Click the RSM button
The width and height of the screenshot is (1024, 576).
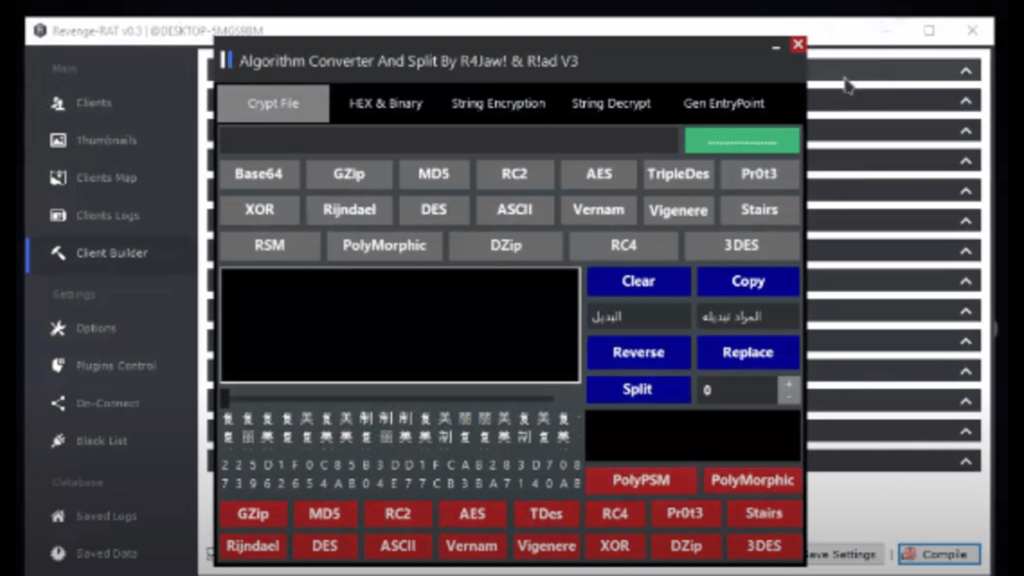[x=270, y=246]
